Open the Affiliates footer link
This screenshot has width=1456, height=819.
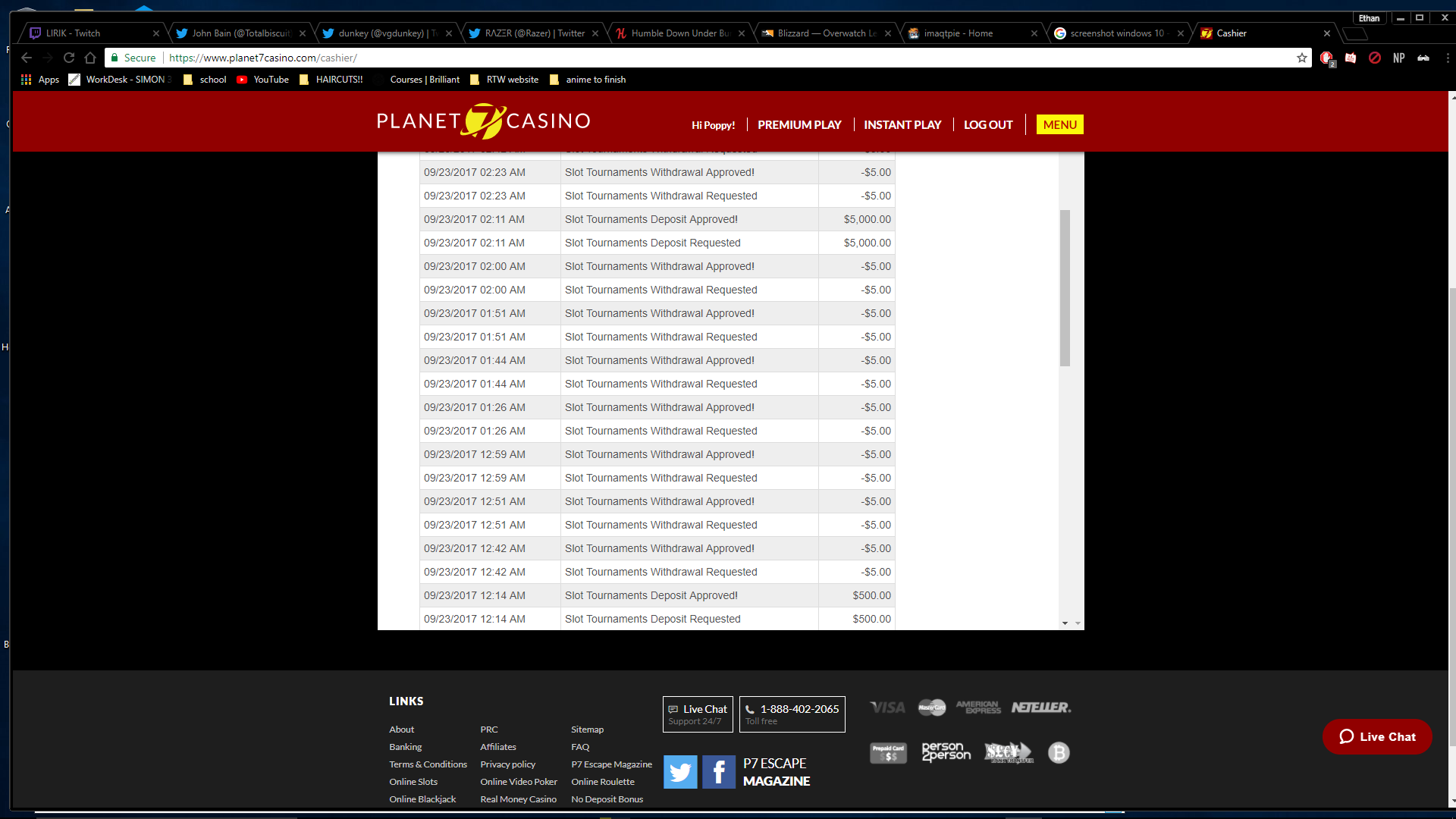[498, 747]
